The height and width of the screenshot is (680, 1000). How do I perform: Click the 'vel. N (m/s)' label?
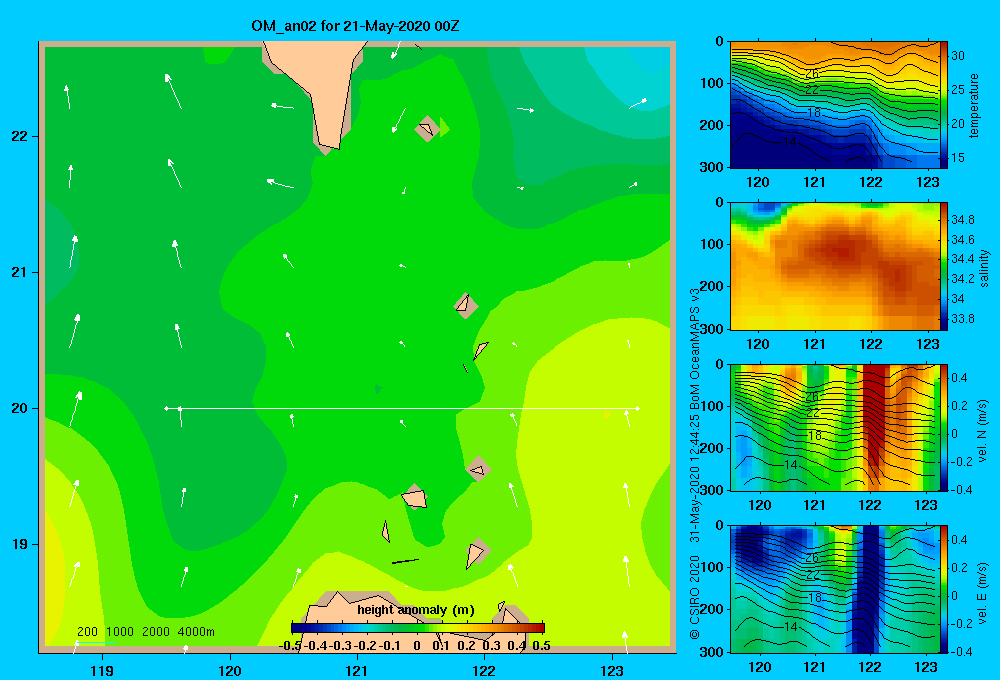982,431
